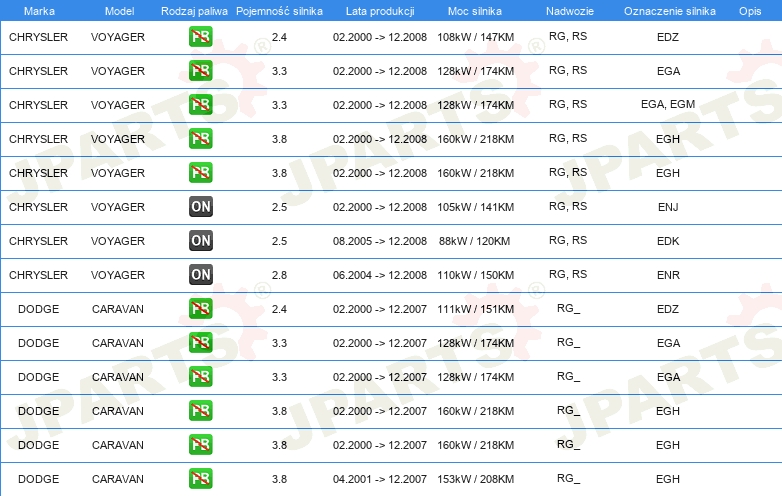Click the 04.2001 -> 12.2007 production years cell

pyautogui.click(x=379, y=479)
